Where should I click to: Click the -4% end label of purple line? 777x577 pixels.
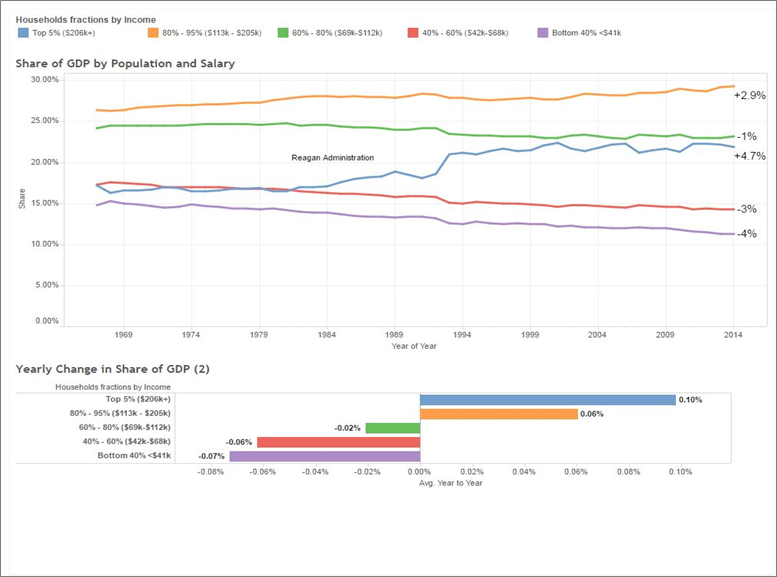[x=747, y=233]
